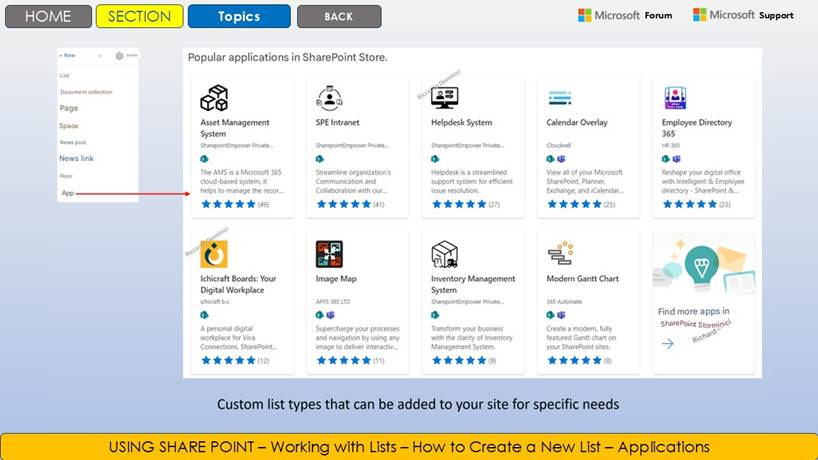Viewport: 818px width, 460px height.
Task: Select the Image Map app icon
Action: coord(329,254)
